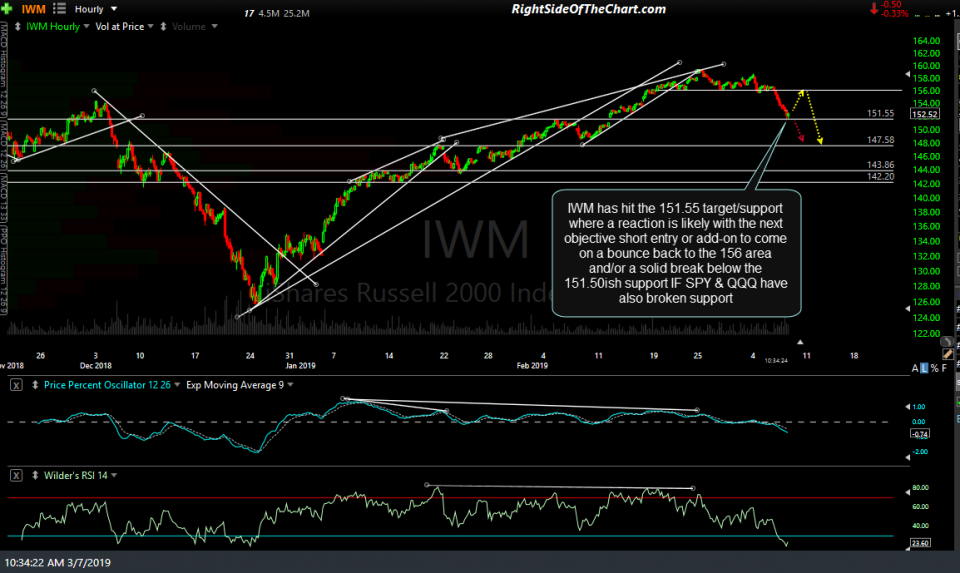960x573 pixels.
Task: Expand the Volume study dropdown
Action: (x=214, y=26)
